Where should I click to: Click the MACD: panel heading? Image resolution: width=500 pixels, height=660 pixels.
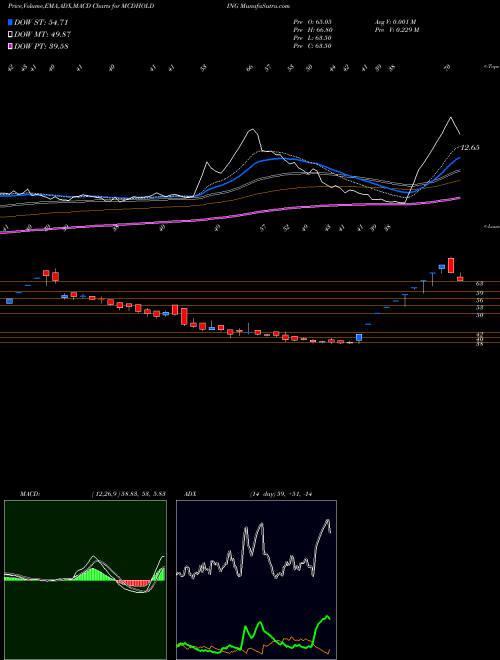point(29,494)
